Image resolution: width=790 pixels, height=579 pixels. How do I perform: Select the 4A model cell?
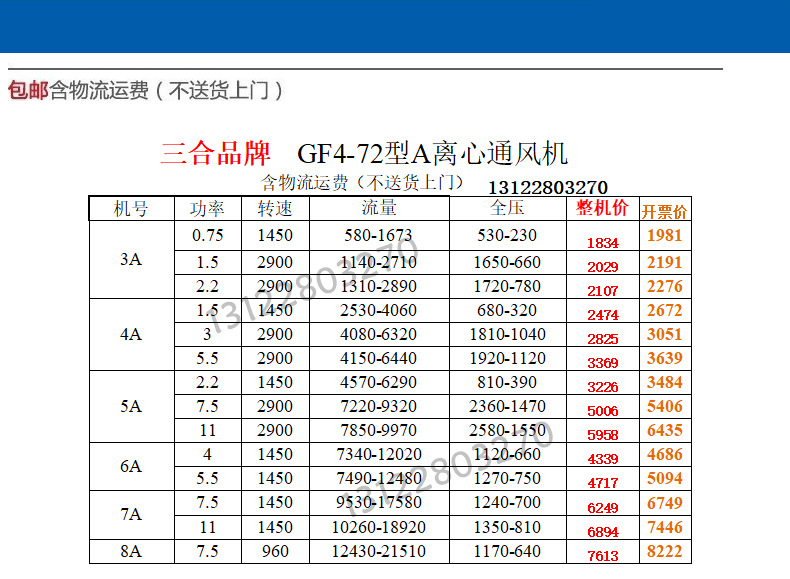tap(131, 334)
